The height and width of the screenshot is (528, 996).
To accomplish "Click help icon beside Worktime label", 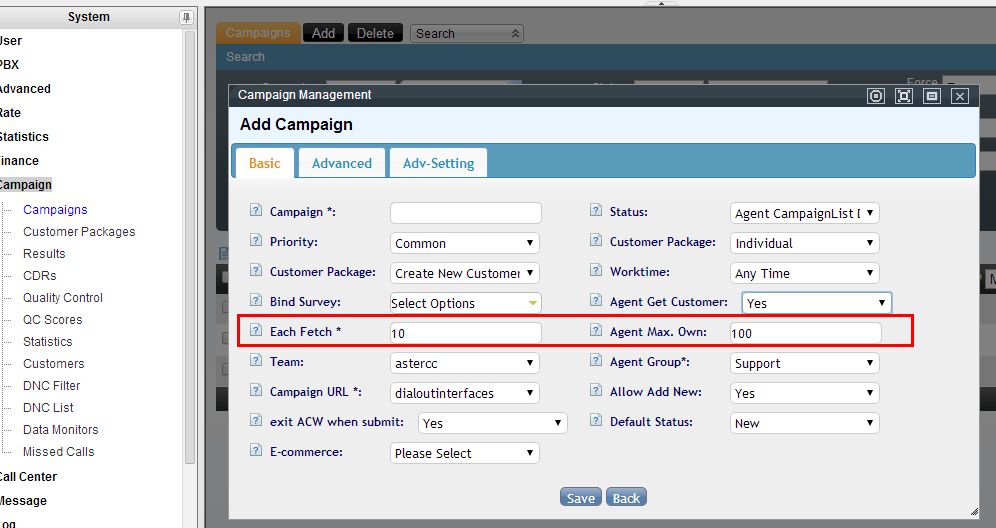I will coord(595,272).
